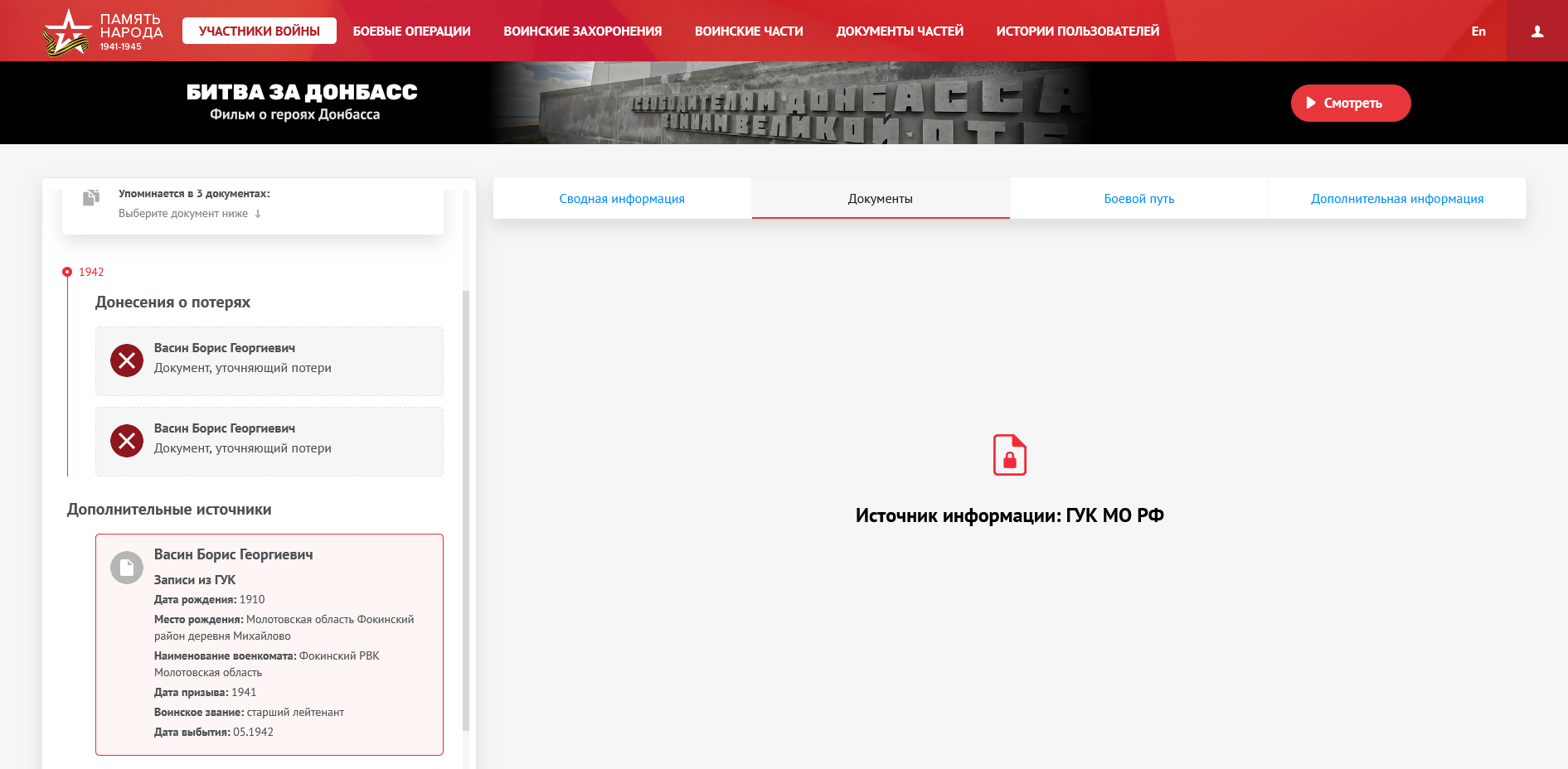Open 'Истории пользователей' link
Screen dimensions: 1568x769
point(1077,31)
